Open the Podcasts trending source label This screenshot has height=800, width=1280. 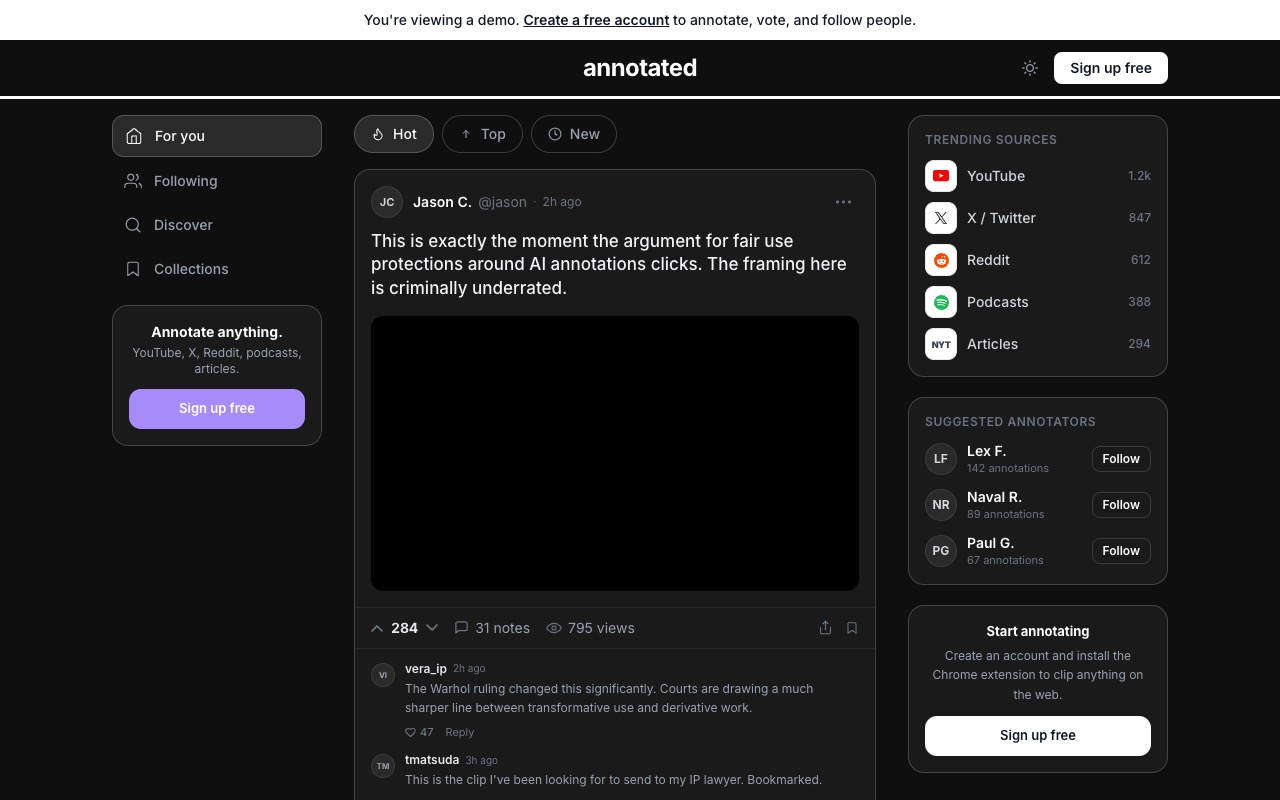point(998,302)
